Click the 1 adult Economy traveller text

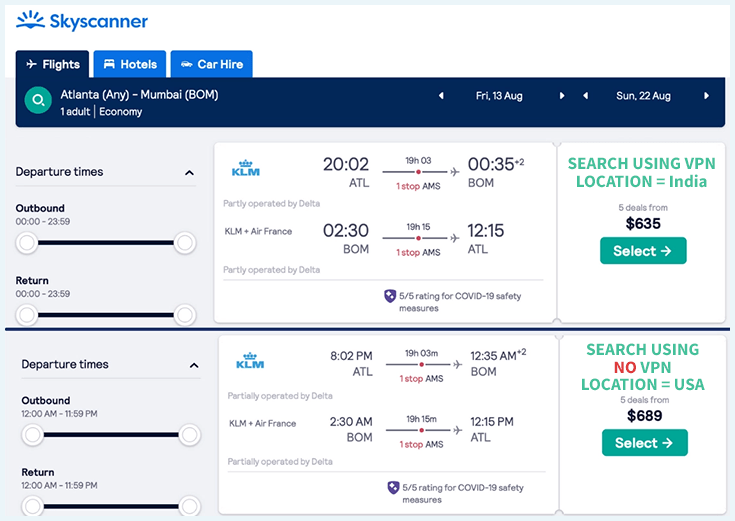pyautogui.click(x=101, y=112)
